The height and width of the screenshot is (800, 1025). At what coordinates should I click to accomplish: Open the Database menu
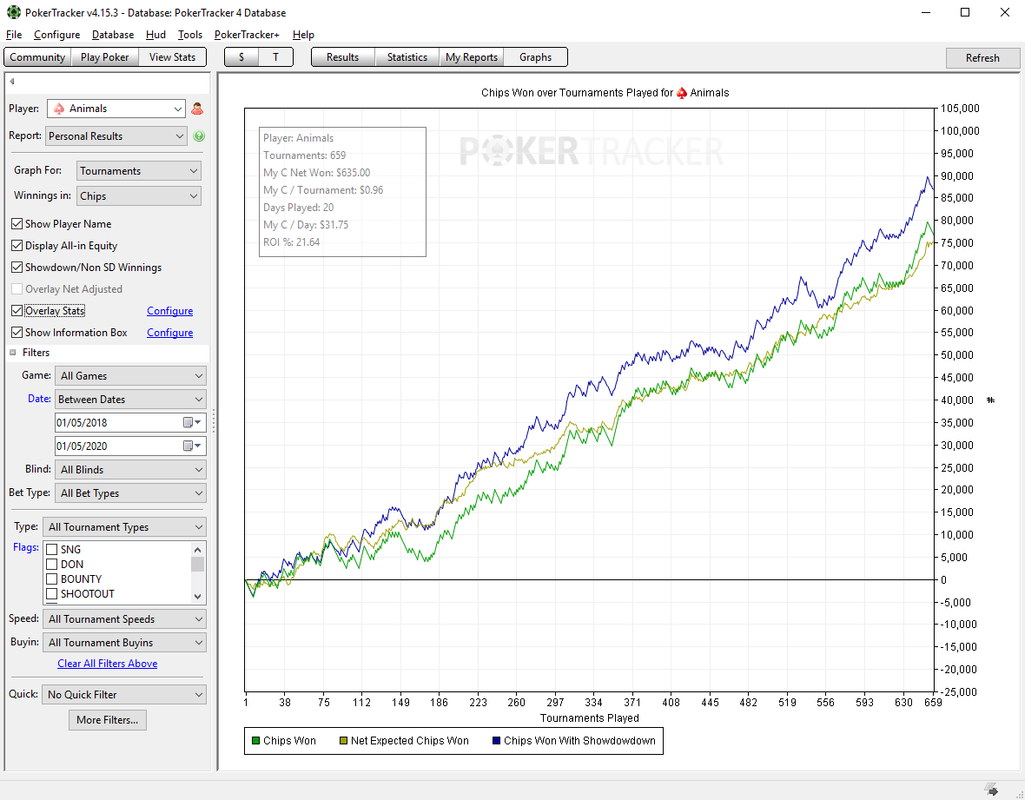coord(112,35)
